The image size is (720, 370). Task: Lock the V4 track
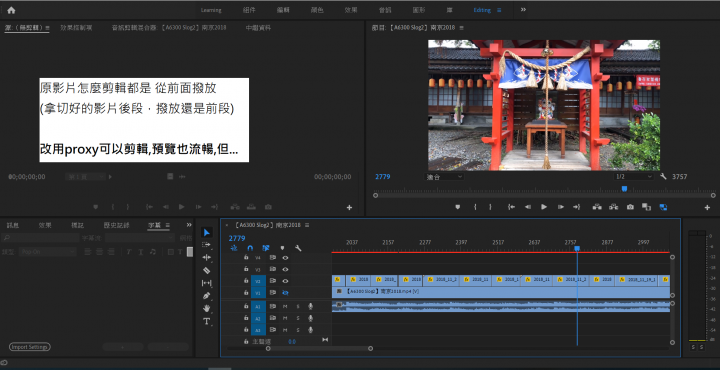[x=246, y=258]
